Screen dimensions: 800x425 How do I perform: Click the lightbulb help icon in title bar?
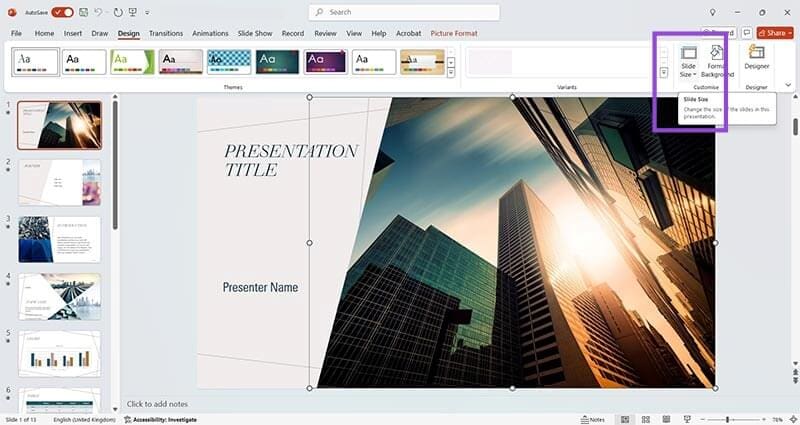(x=713, y=12)
